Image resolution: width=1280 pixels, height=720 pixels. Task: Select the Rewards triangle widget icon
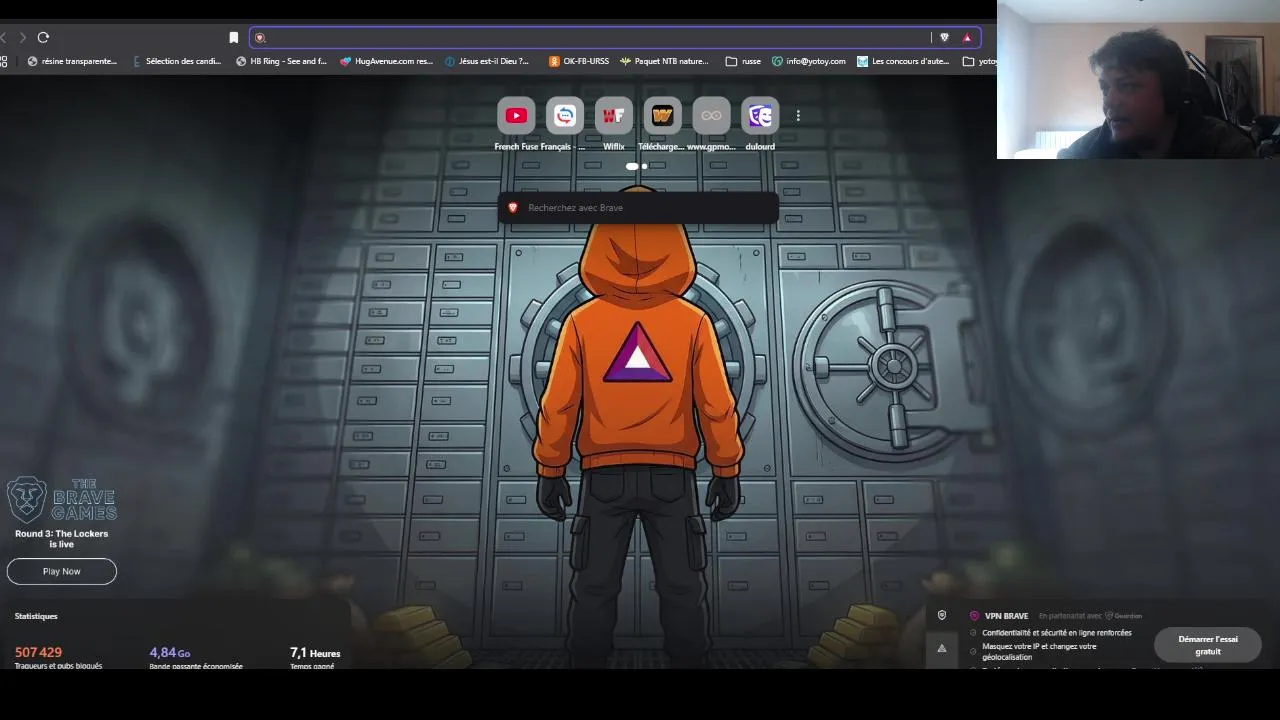tap(942, 649)
